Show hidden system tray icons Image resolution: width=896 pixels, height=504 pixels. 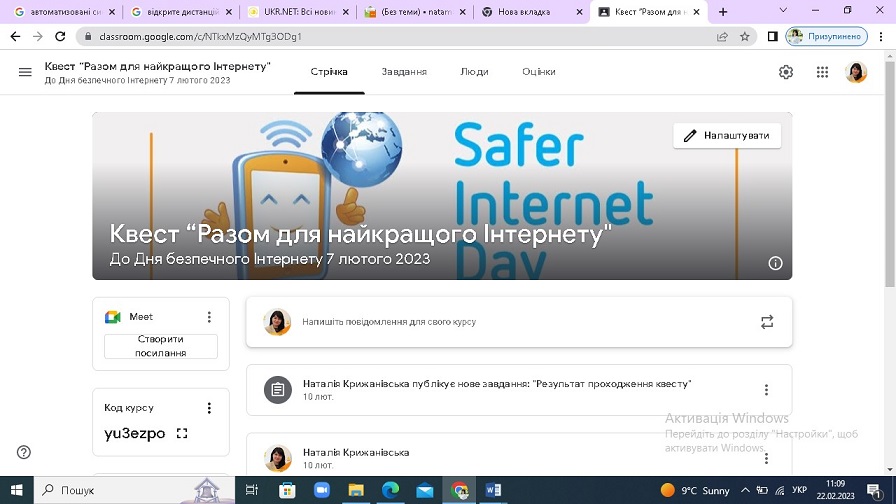tap(745, 490)
